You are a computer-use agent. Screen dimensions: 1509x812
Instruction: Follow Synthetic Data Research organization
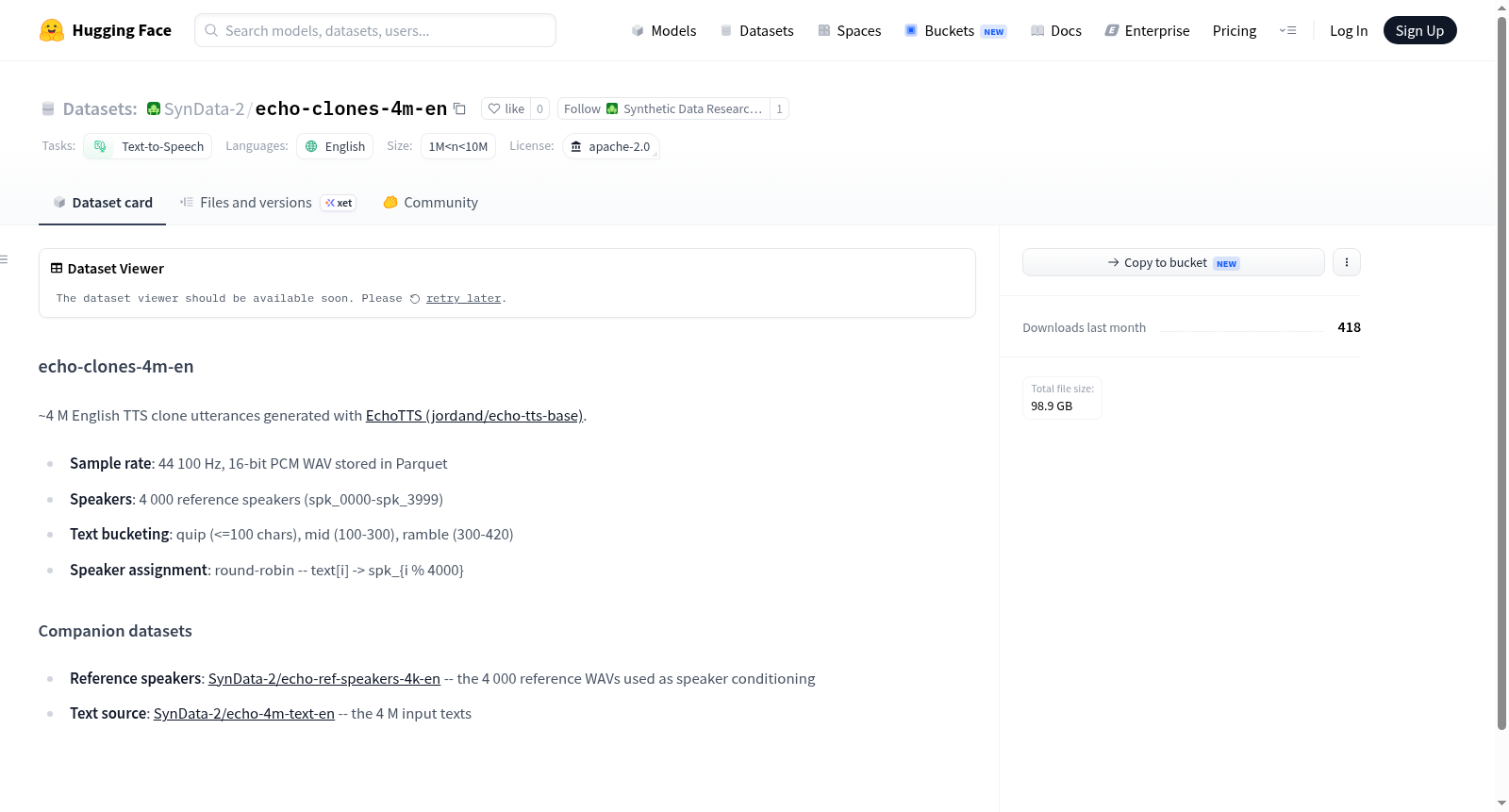click(x=663, y=108)
